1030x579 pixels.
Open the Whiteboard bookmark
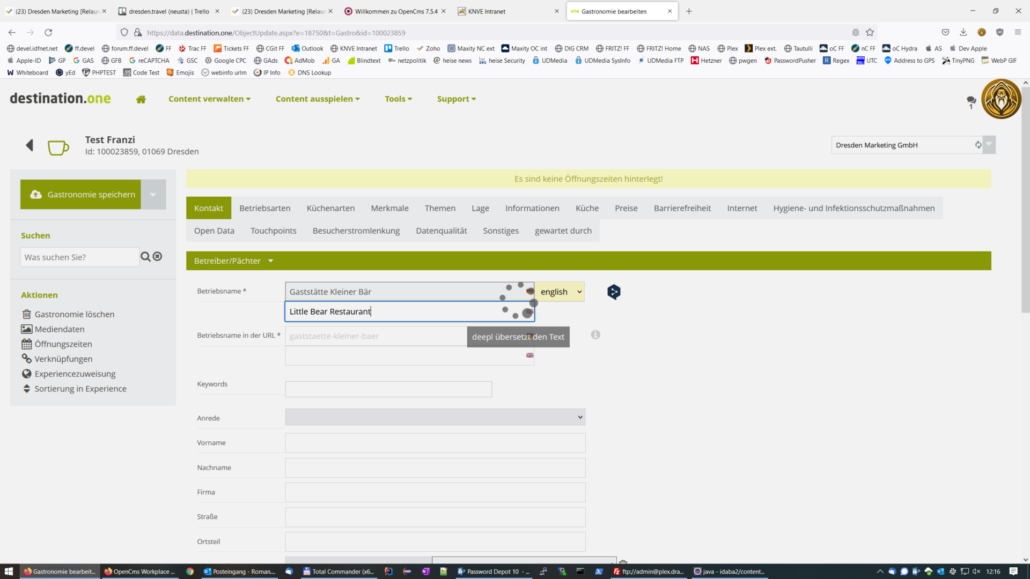[28, 73]
